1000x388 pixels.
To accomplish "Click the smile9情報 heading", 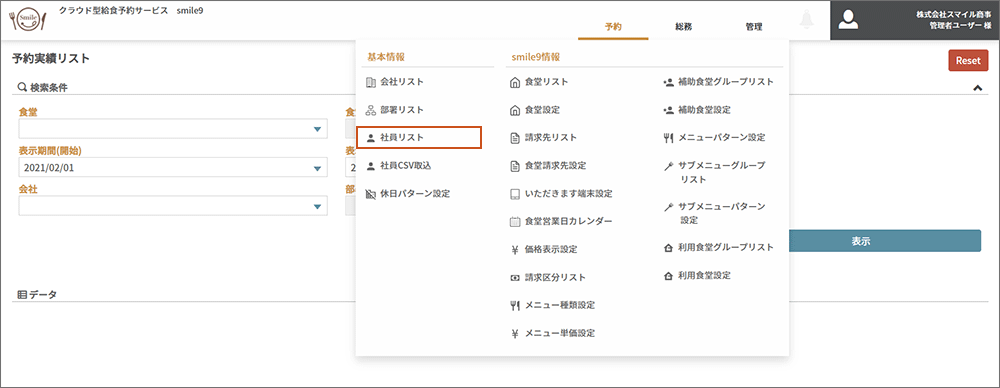I will (536, 57).
